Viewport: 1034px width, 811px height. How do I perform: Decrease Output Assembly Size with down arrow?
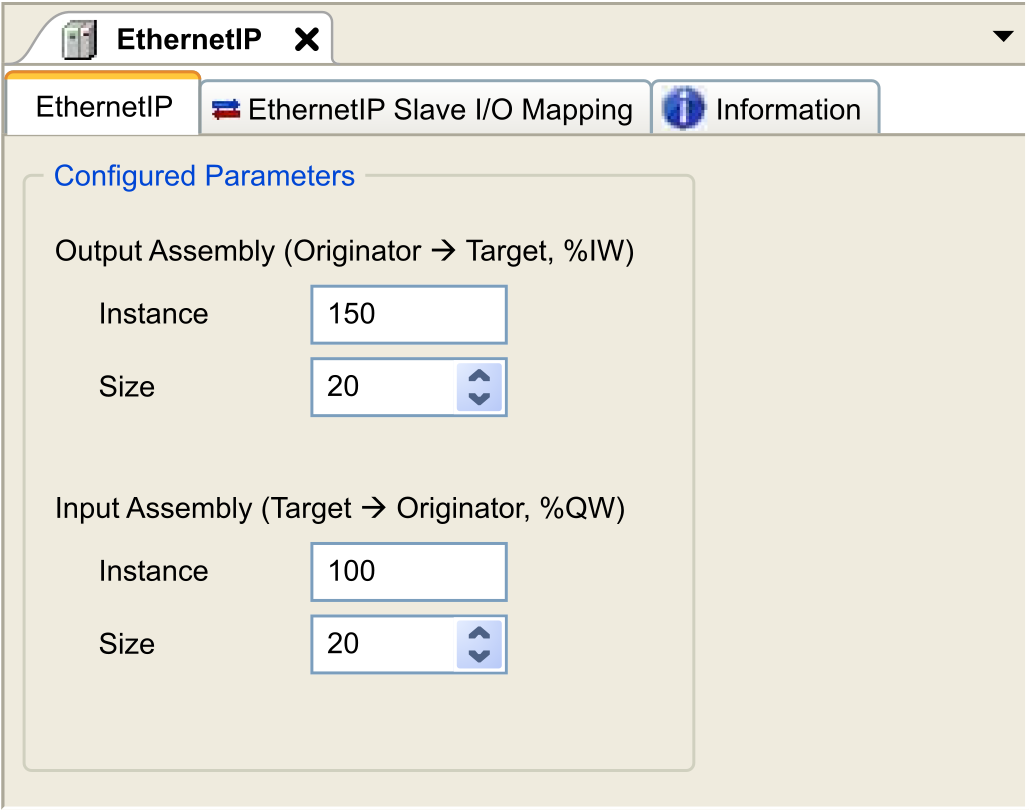click(479, 398)
